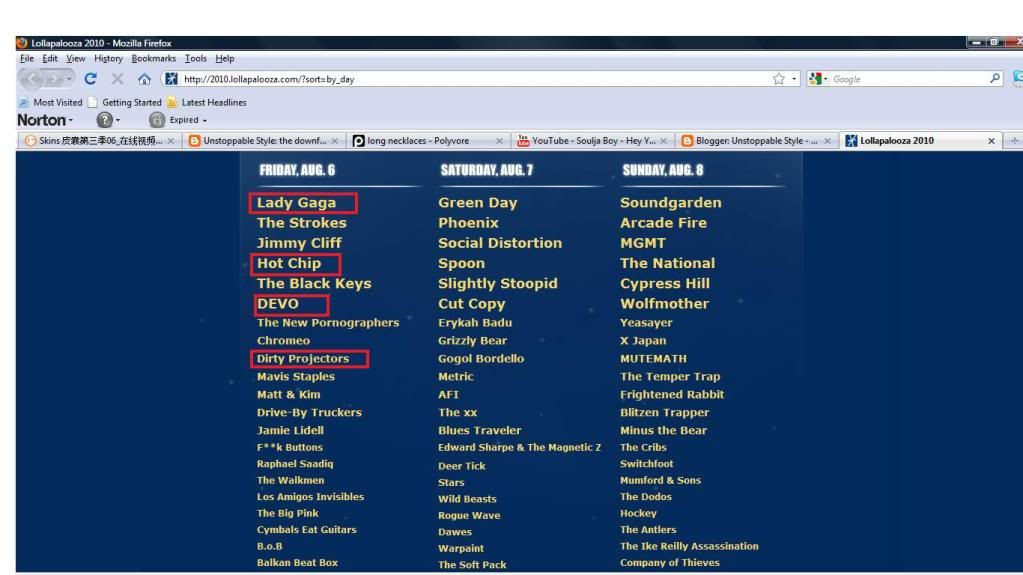
Task: Click the Norton Expired status icon
Action: [157, 120]
